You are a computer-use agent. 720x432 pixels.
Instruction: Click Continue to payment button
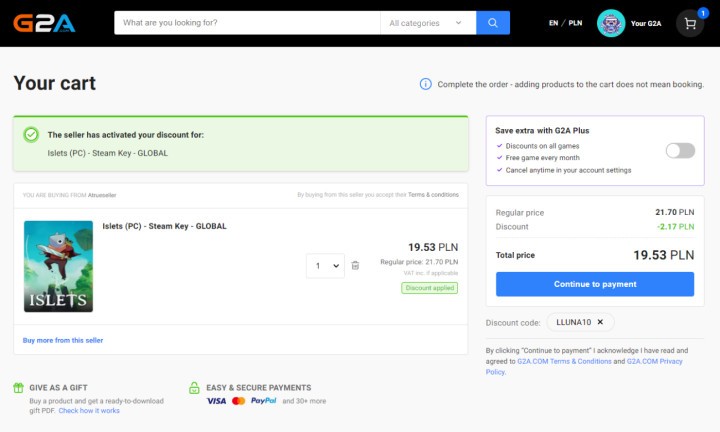click(x=595, y=284)
